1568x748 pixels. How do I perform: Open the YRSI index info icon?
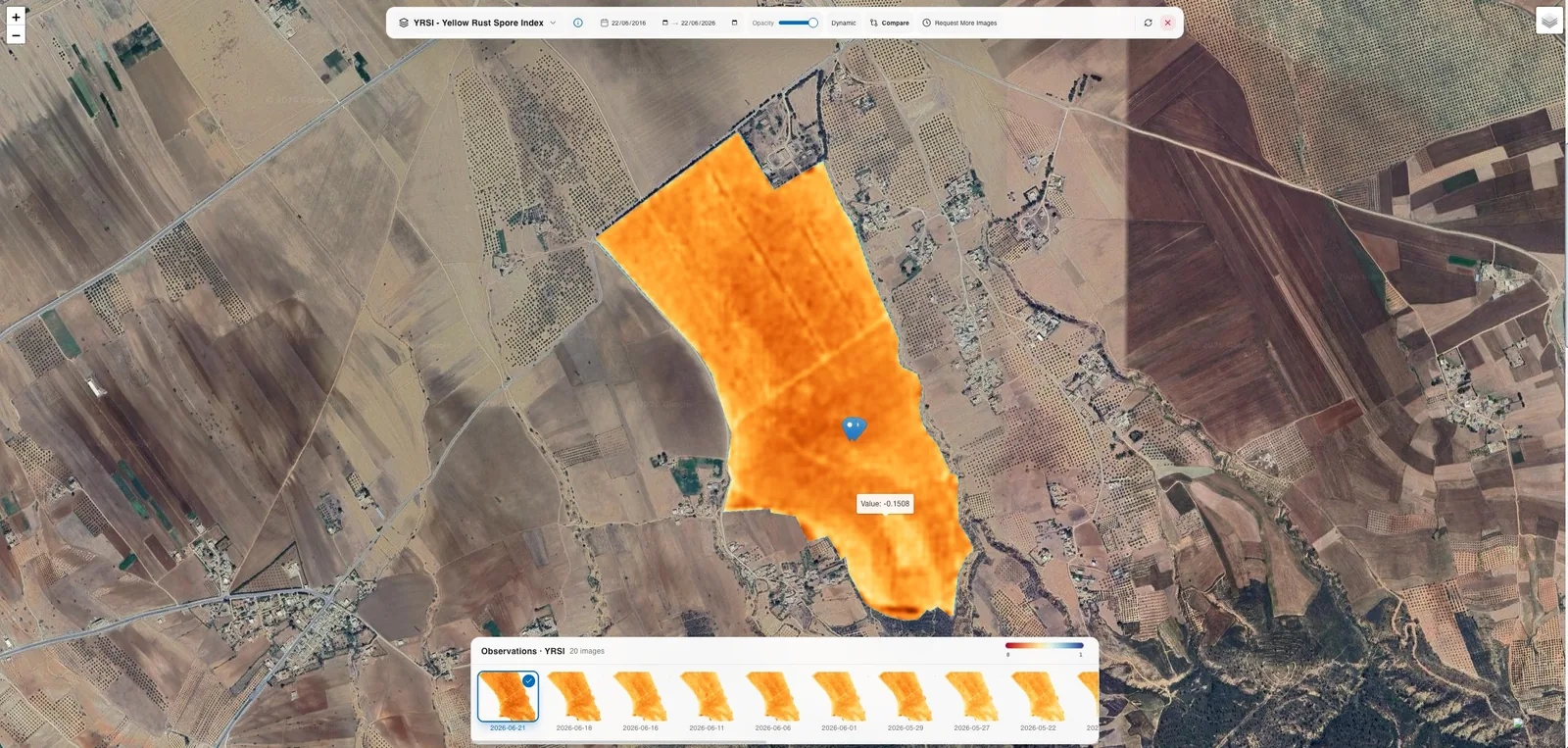coord(578,23)
